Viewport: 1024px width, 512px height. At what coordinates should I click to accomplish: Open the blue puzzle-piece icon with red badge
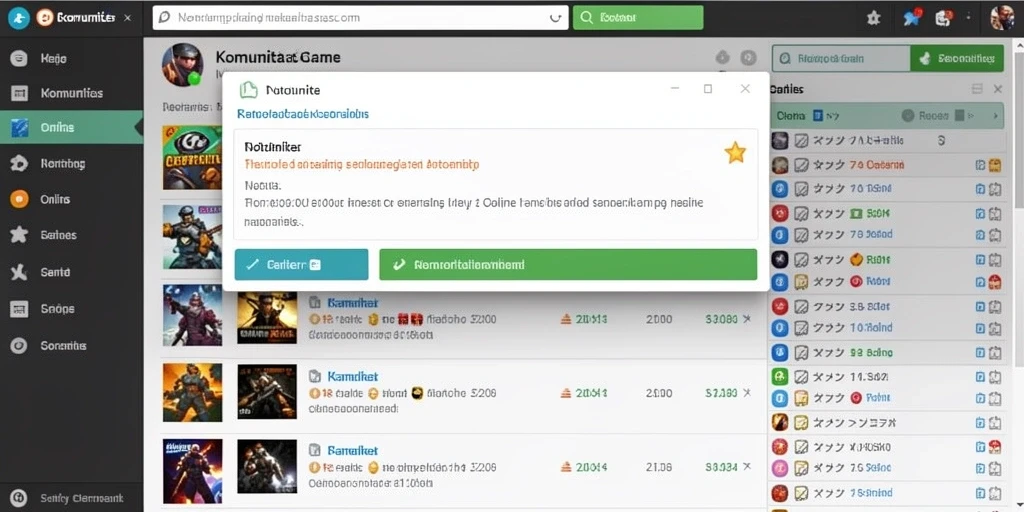[911, 18]
